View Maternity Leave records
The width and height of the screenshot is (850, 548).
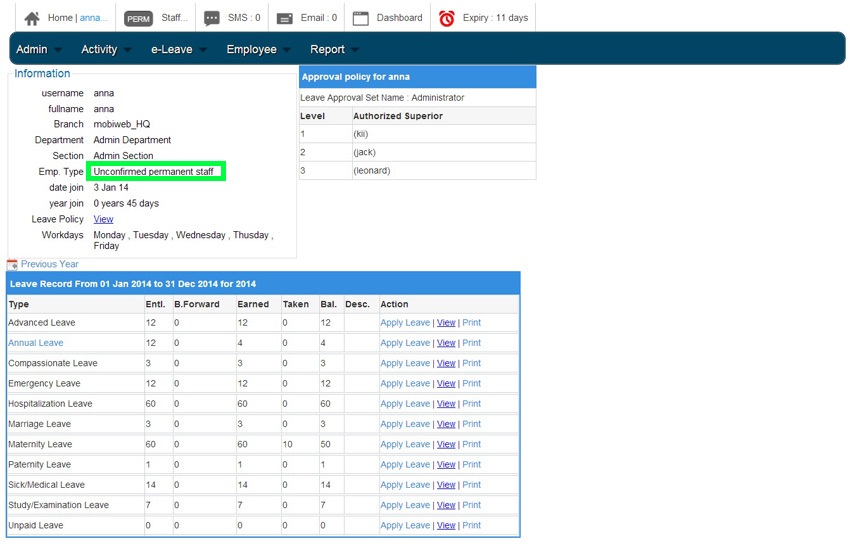pos(446,444)
